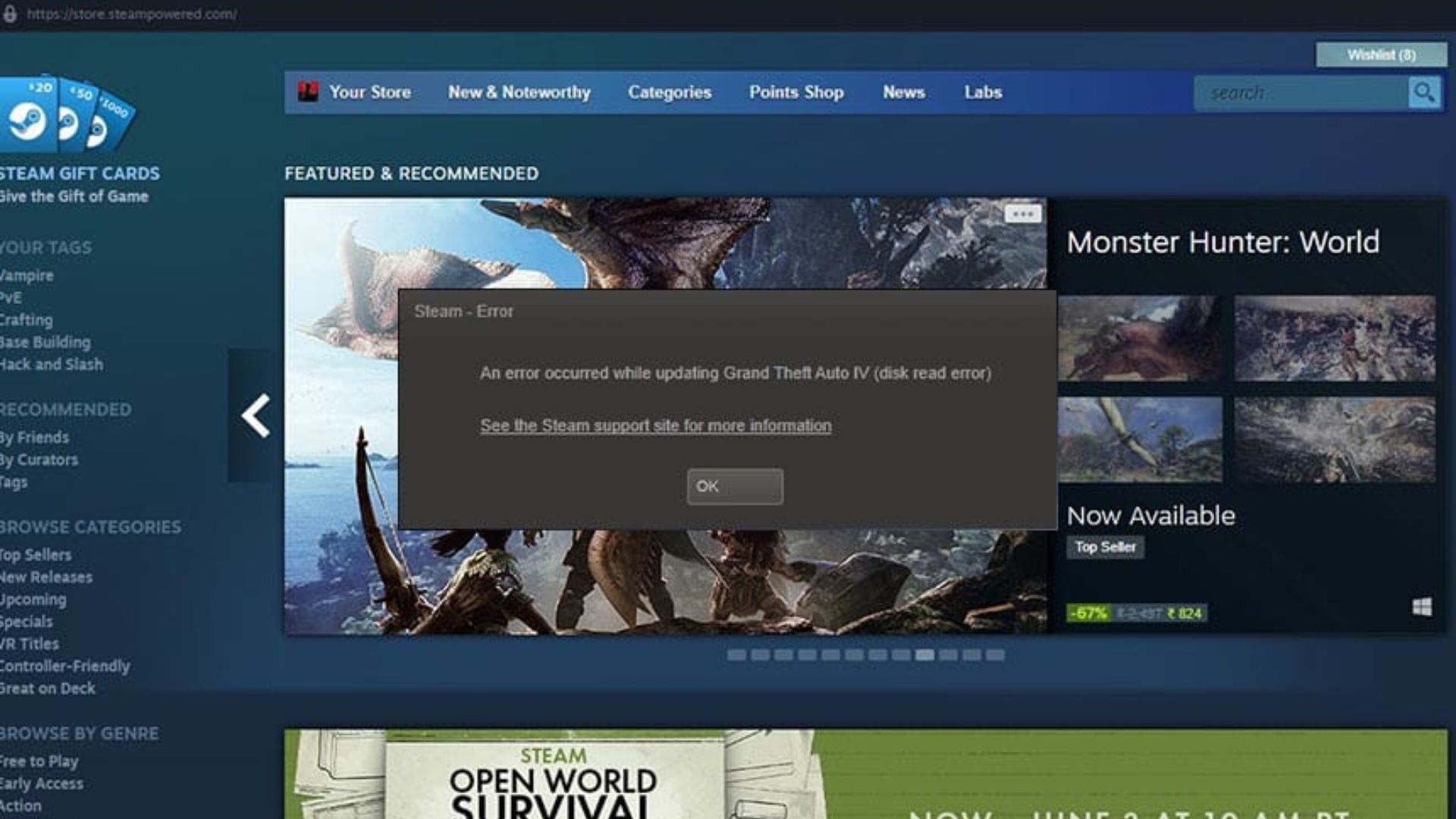Click the previous carousel arrow
This screenshot has height=819, width=1456.
(256, 416)
